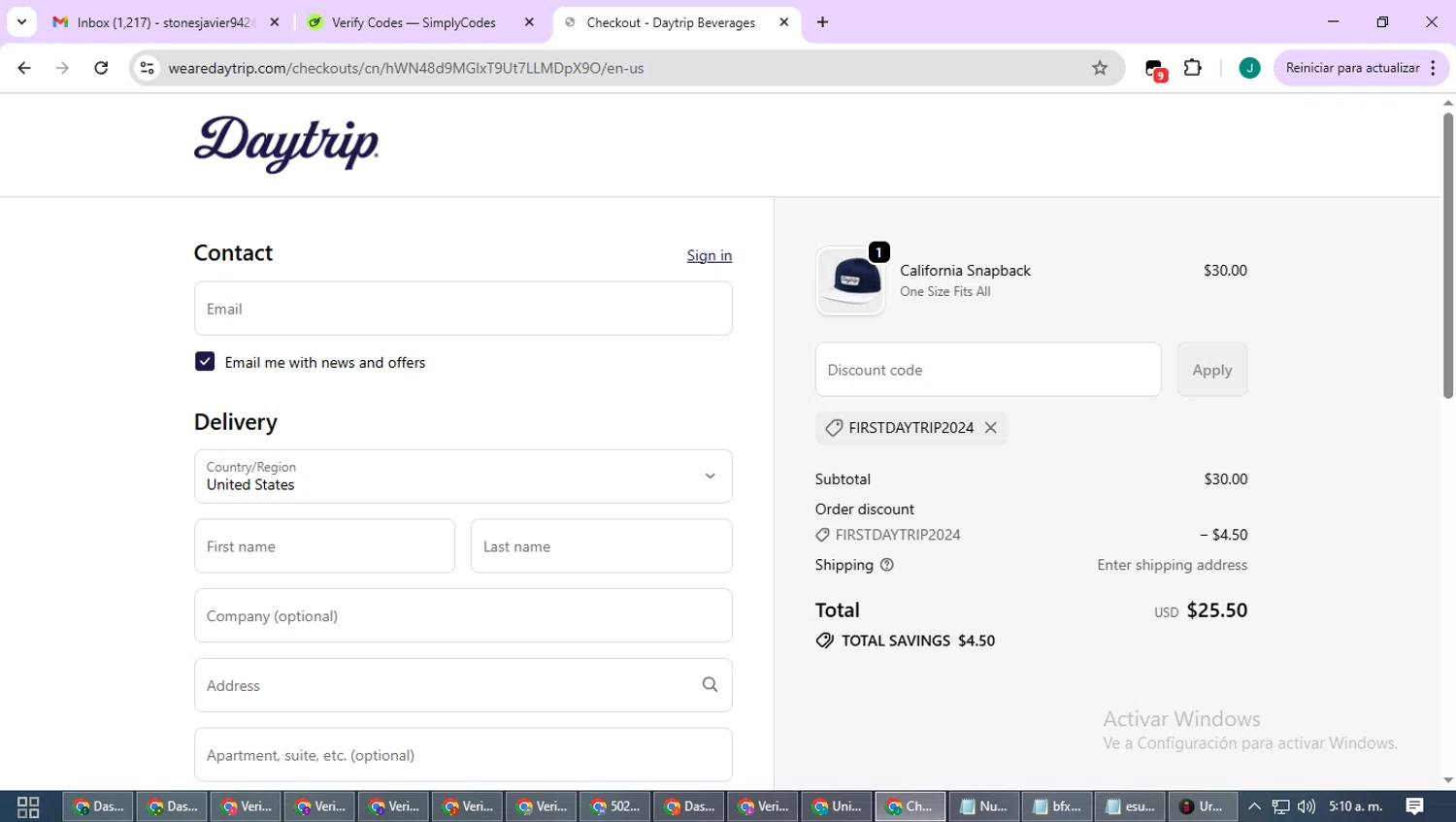The width and height of the screenshot is (1456, 822).
Task: Click the browser back arrow
Action: [24, 68]
